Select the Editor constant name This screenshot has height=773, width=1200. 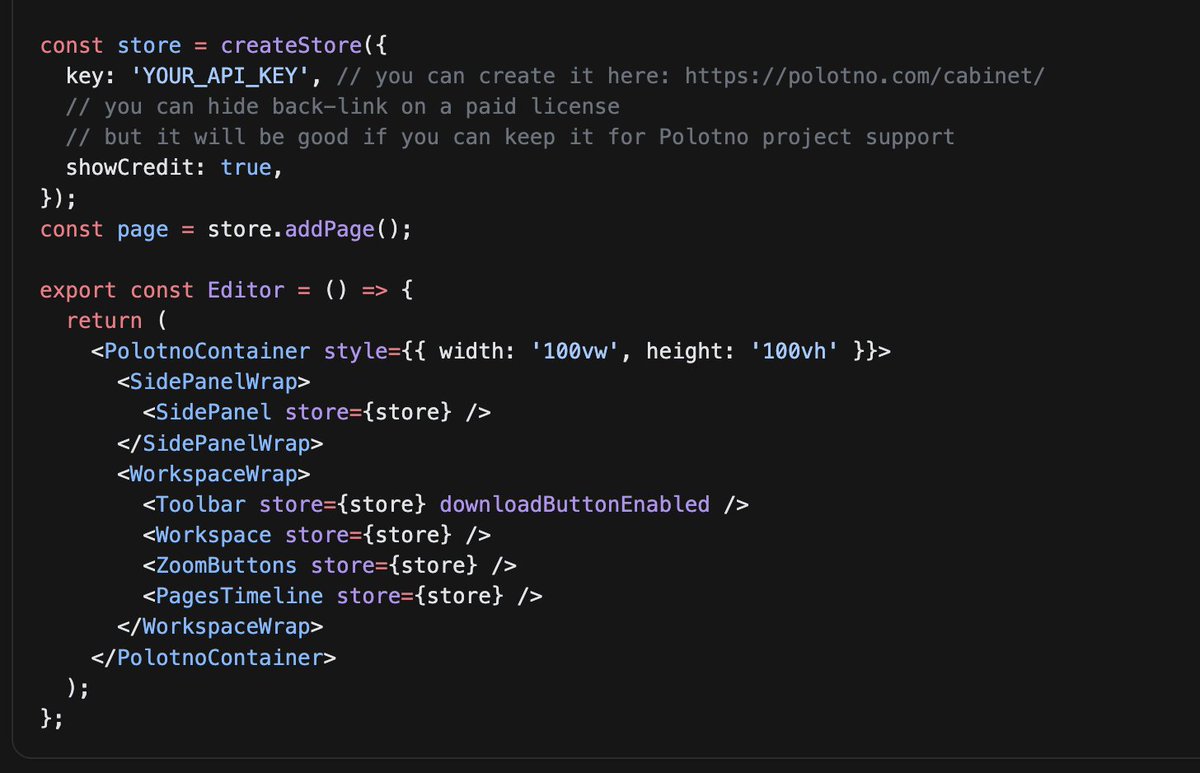[x=246, y=289]
